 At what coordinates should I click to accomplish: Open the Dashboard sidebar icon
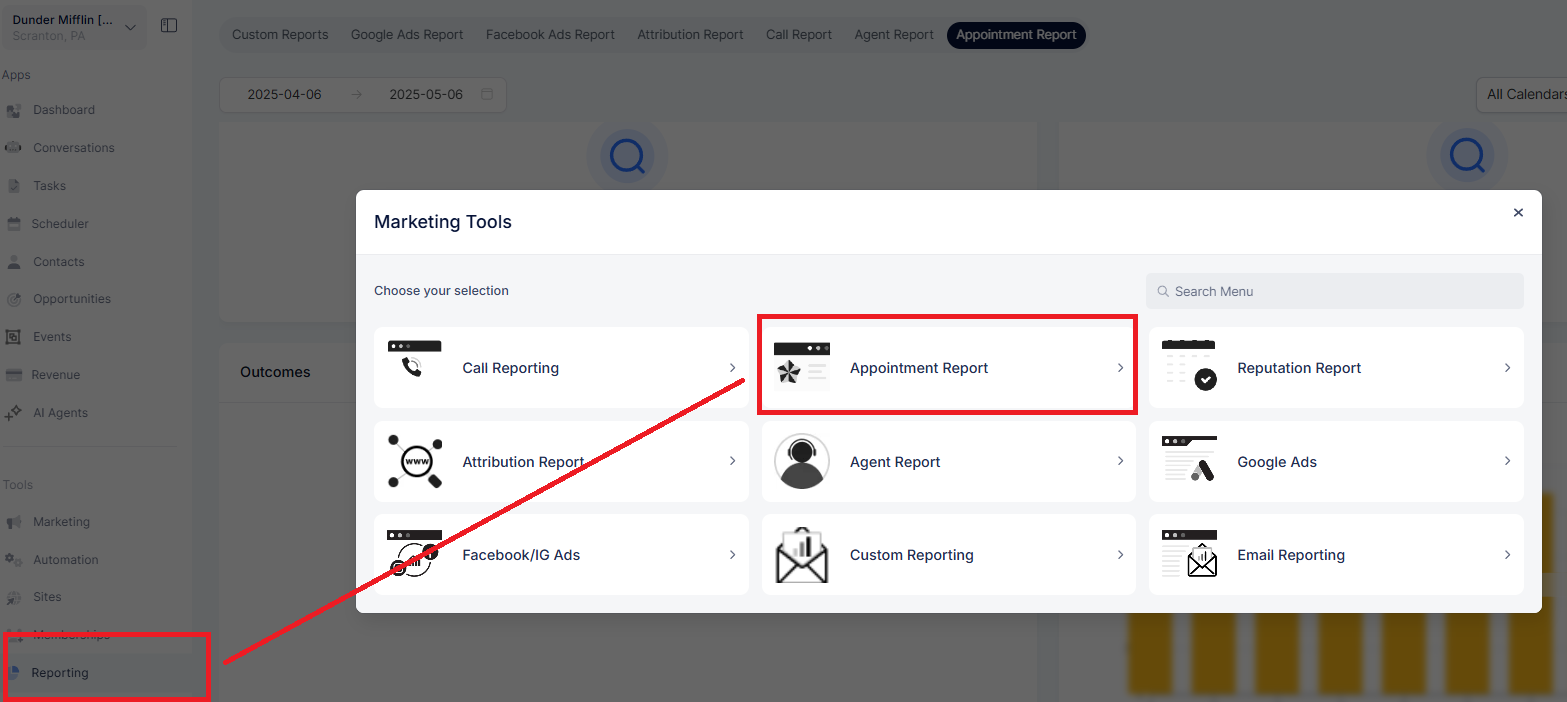14,110
